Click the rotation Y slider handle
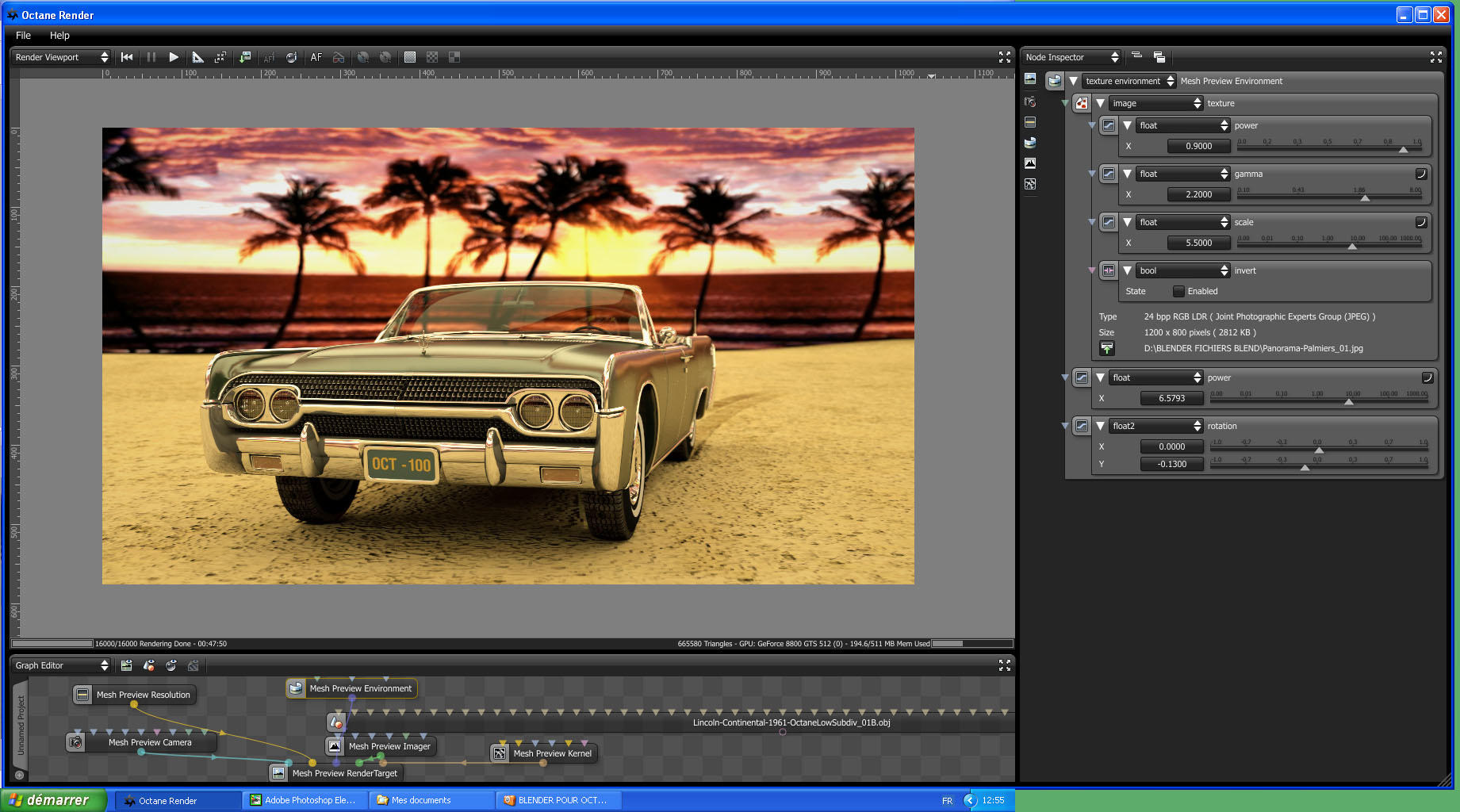This screenshot has width=1460, height=812. coord(1305,467)
